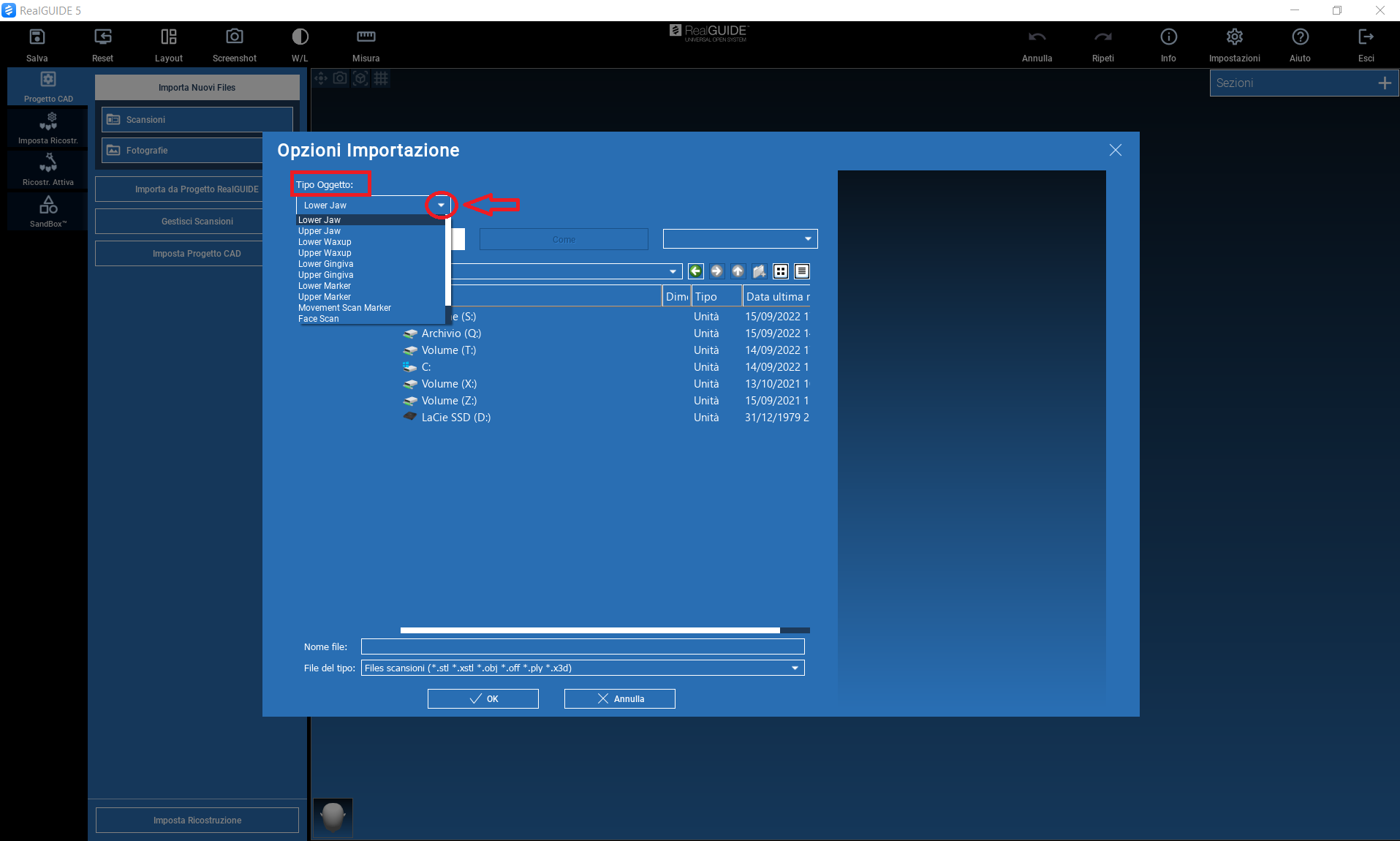Go up one folder level icon

point(738,271)
